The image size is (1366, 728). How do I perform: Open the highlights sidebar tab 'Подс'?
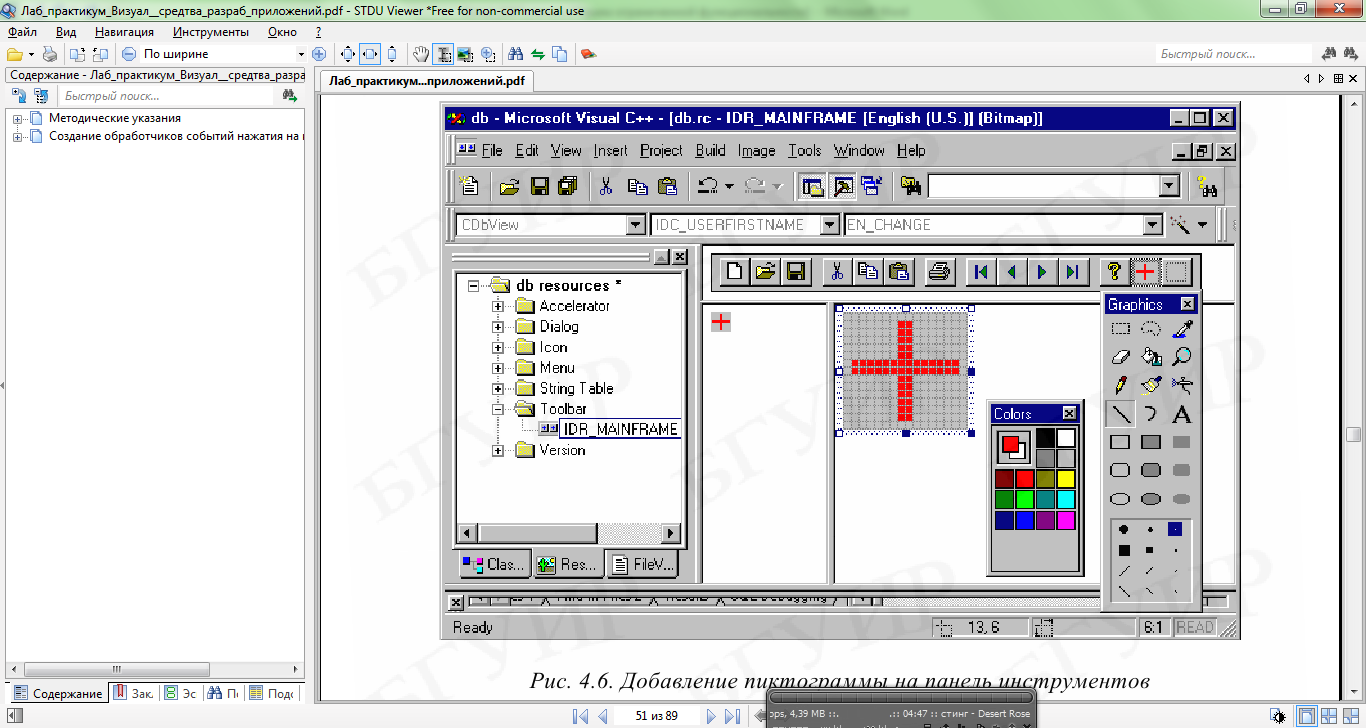(x=272, y=693)
